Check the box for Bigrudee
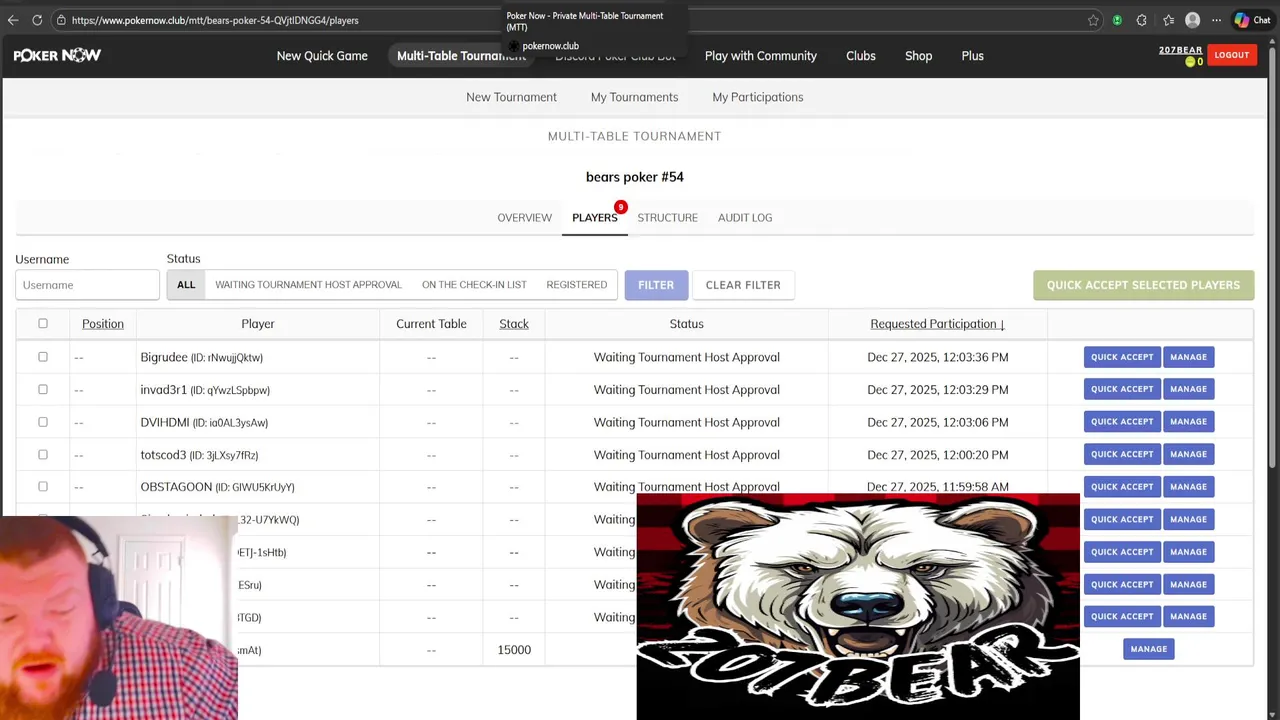 point(43,356)
